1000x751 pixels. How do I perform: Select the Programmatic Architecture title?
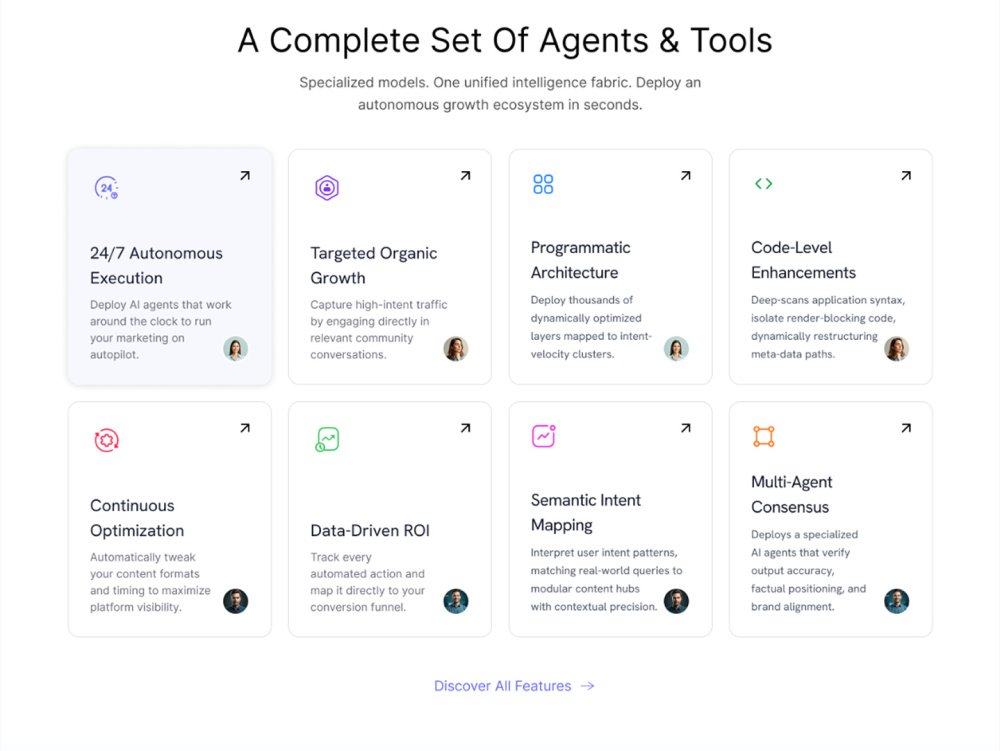point(580,260)
